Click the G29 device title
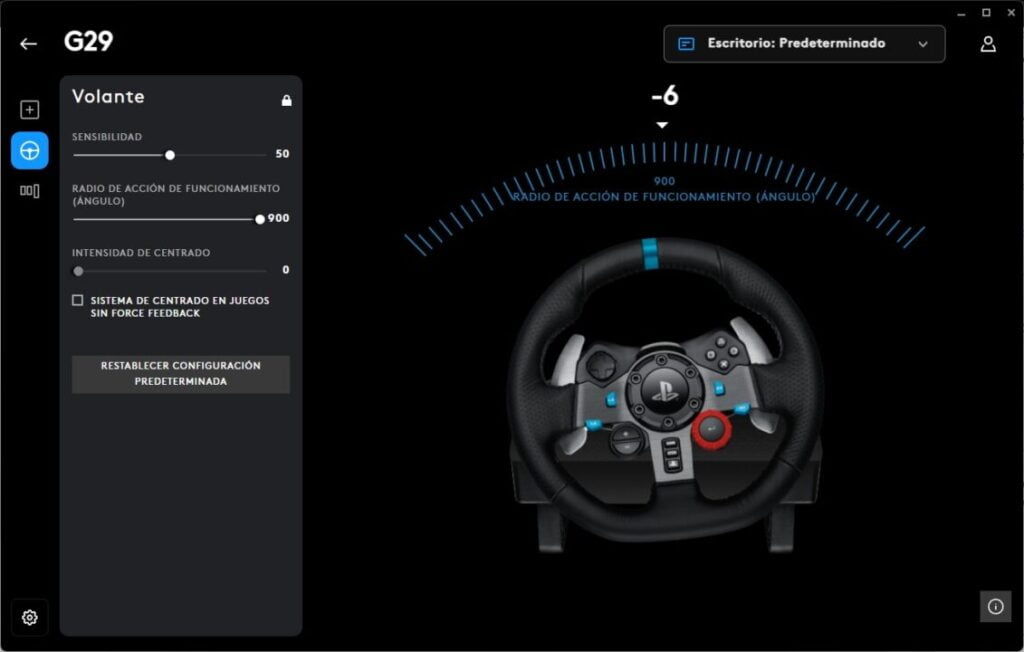Screen dimensions: 1024x652 88,41
